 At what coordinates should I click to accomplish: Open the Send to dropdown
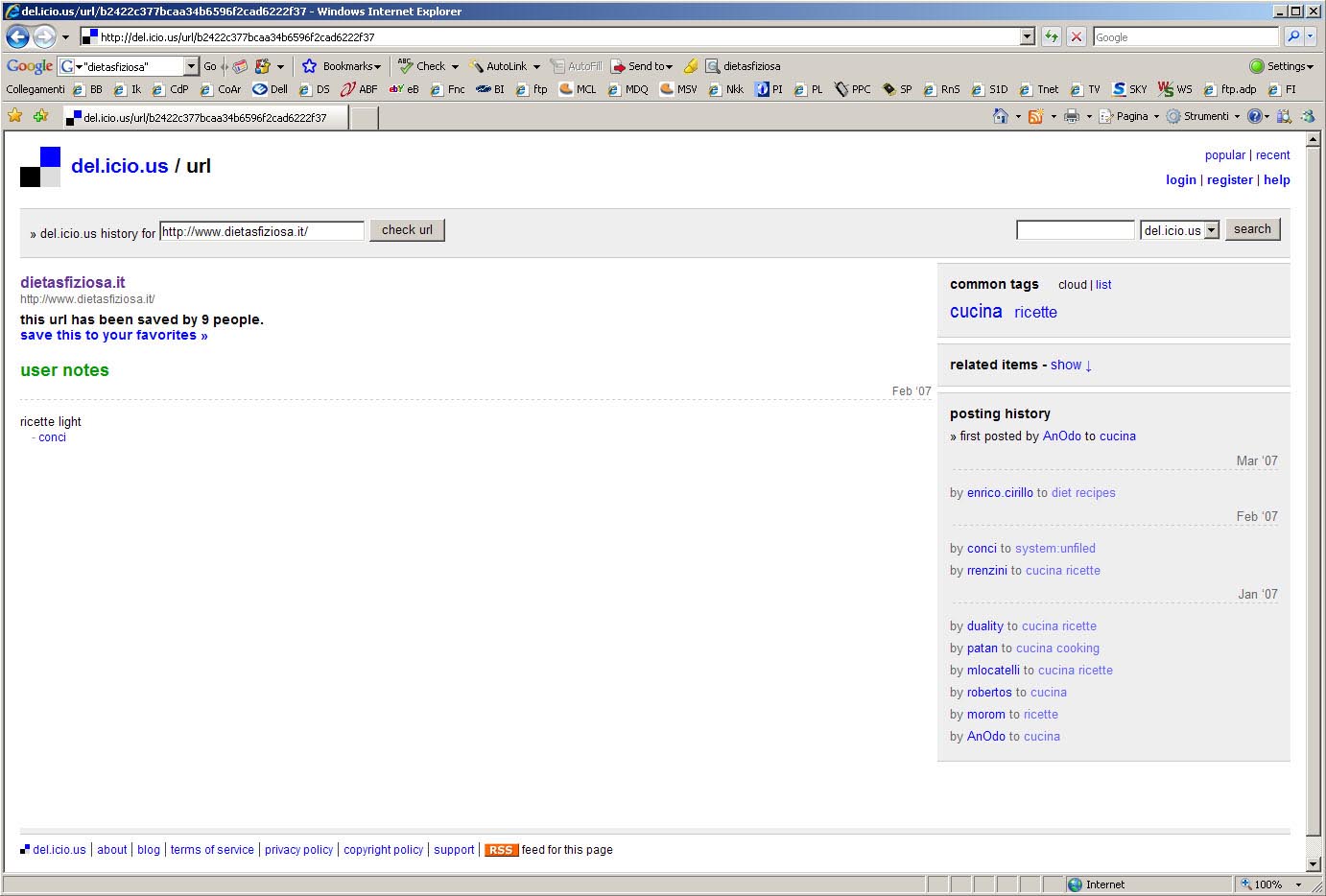642,66
